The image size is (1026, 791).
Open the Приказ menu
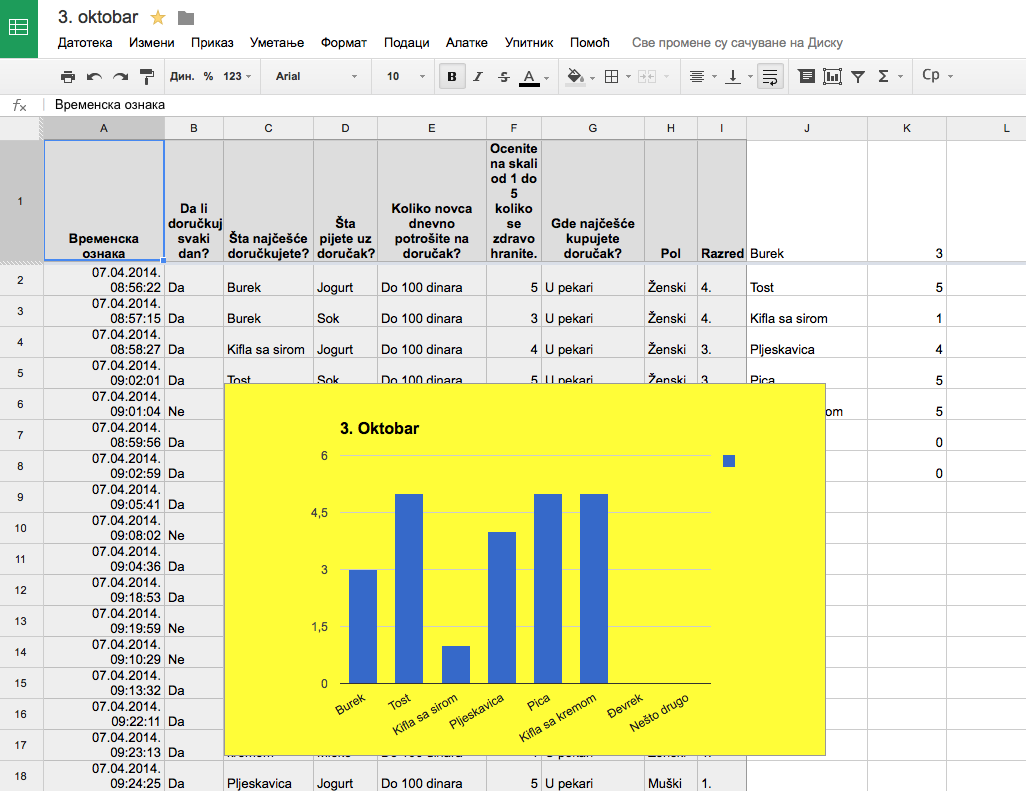pos(212,43)
